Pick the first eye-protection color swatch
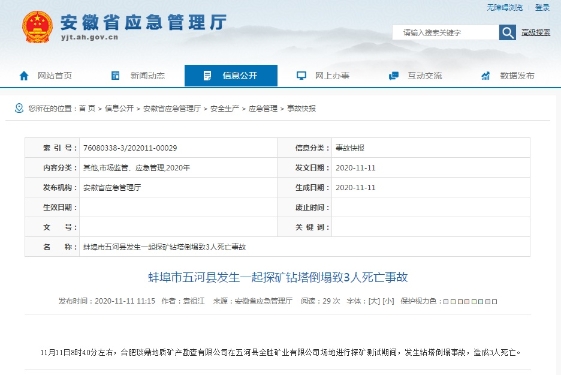This screenshot has height=375, width=561. [446, 301]
